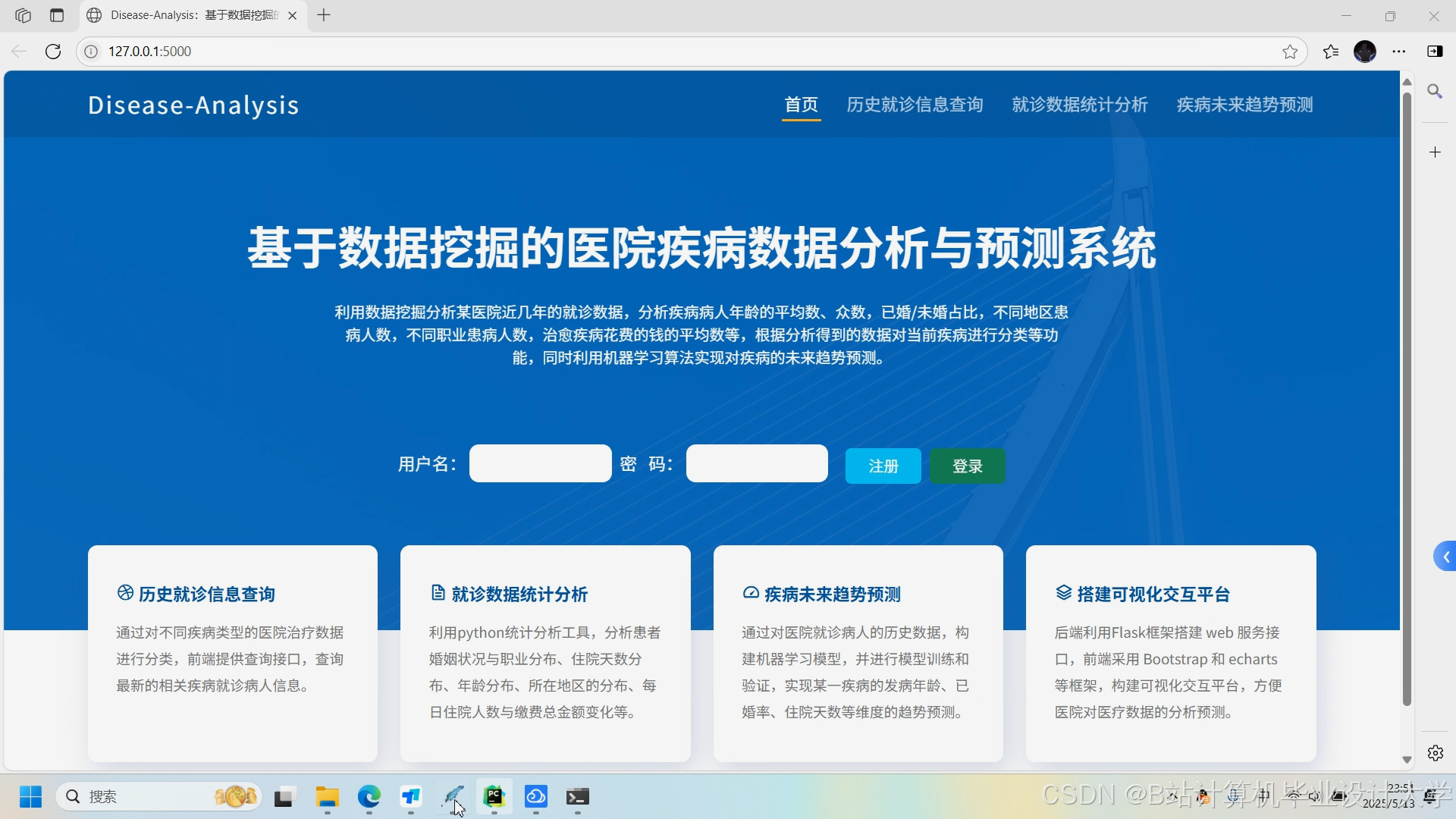
Task: Open the browser more options menu
Action: (1399, 51)
